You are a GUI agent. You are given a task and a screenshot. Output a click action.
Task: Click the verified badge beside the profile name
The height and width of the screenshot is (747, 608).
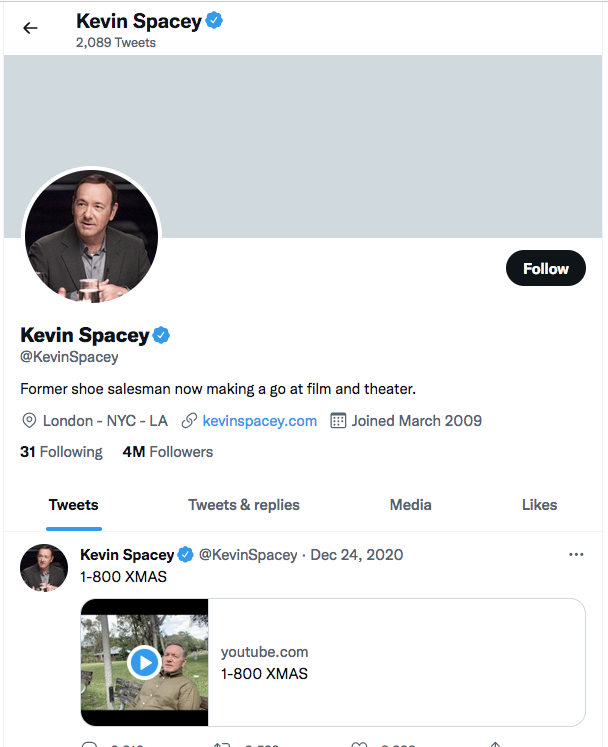pyautogui.click(x=161, y=335)
